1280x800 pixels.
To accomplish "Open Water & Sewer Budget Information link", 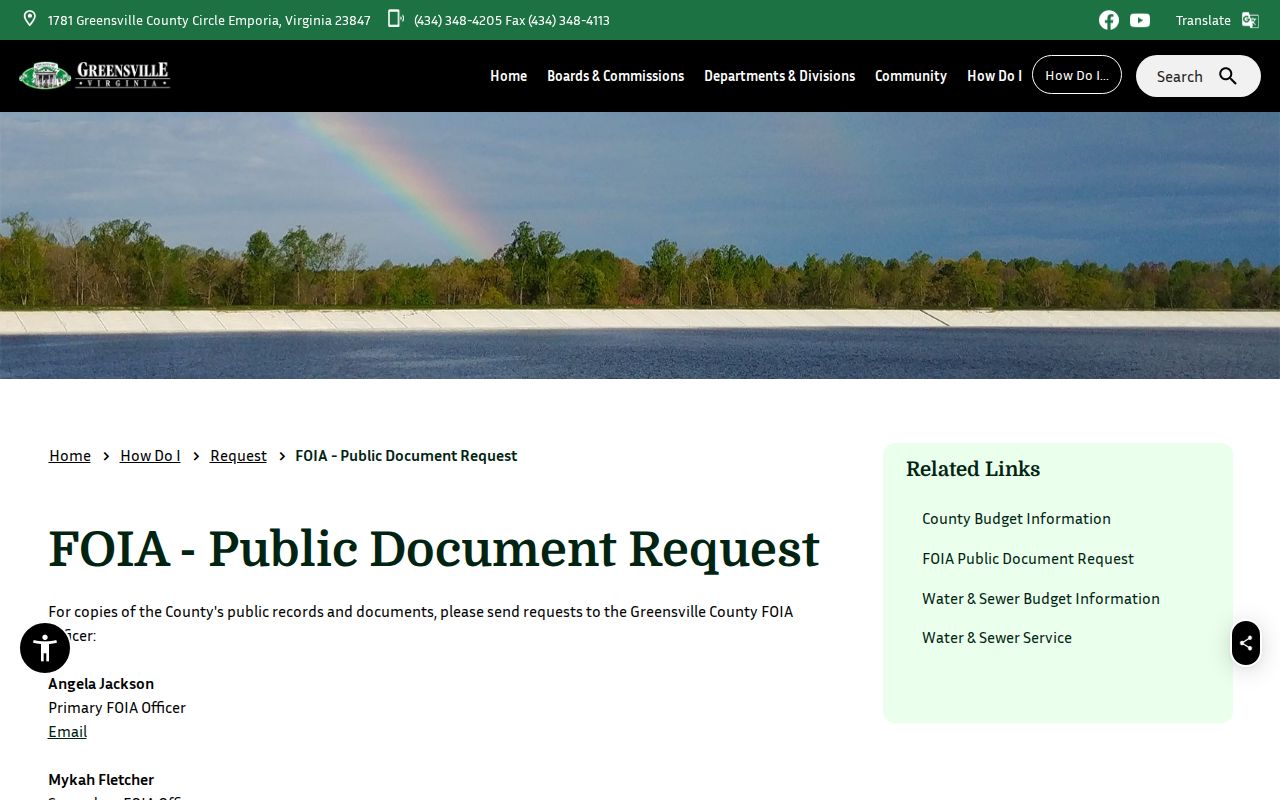I will click(1041, 599).
